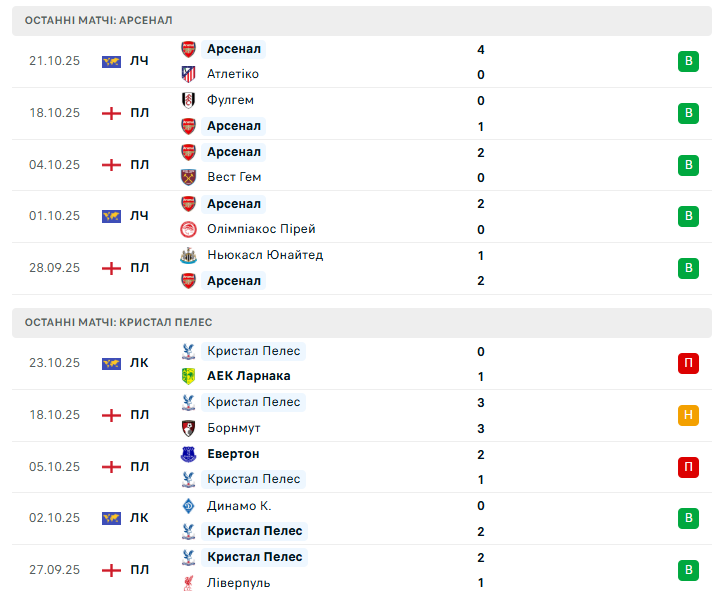Viewport: 720px width, 601px height.
Task: Select the Евертон team name
Action: (233, 454)
